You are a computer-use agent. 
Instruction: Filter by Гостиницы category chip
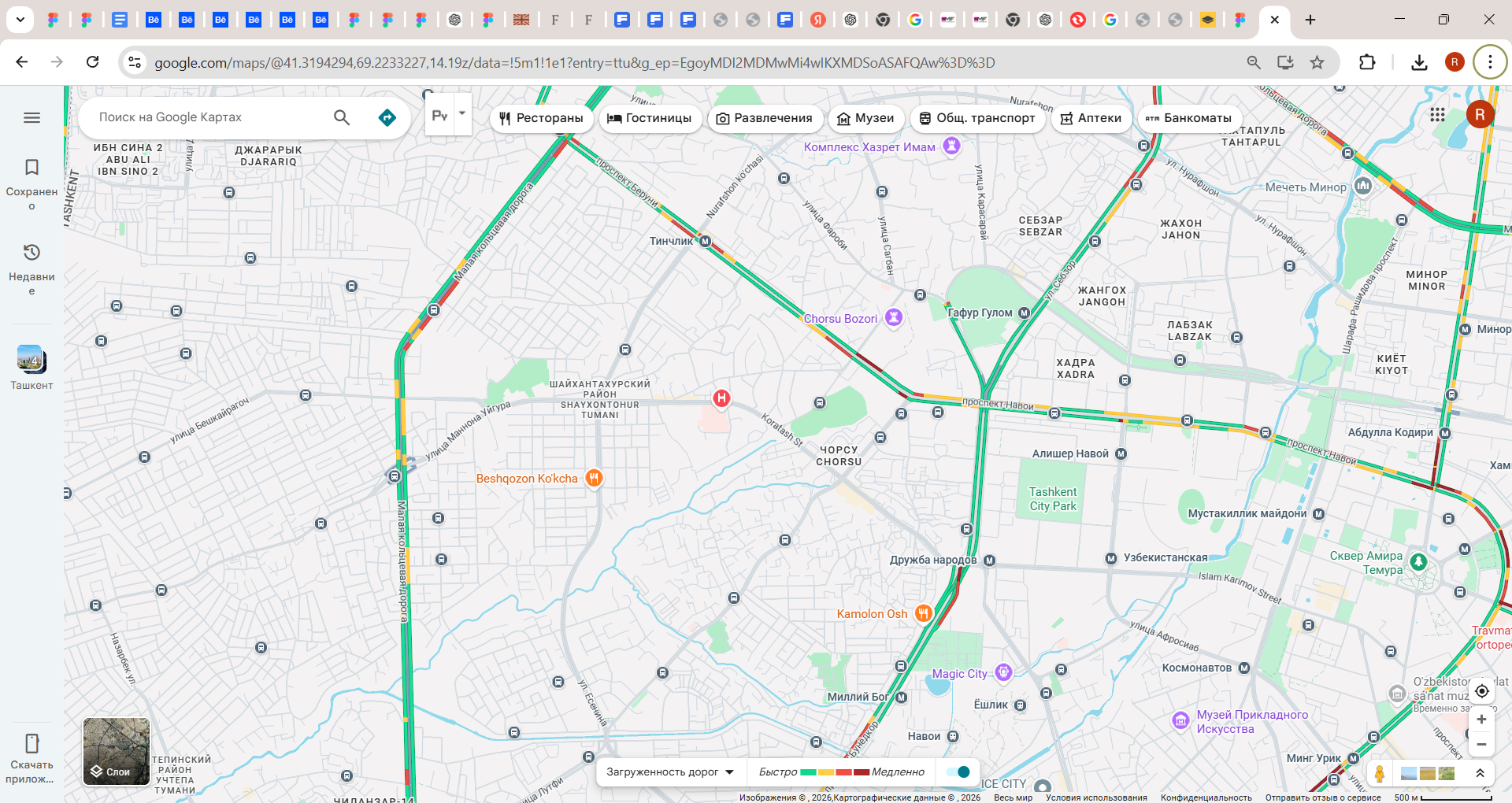tap(650, 118)
